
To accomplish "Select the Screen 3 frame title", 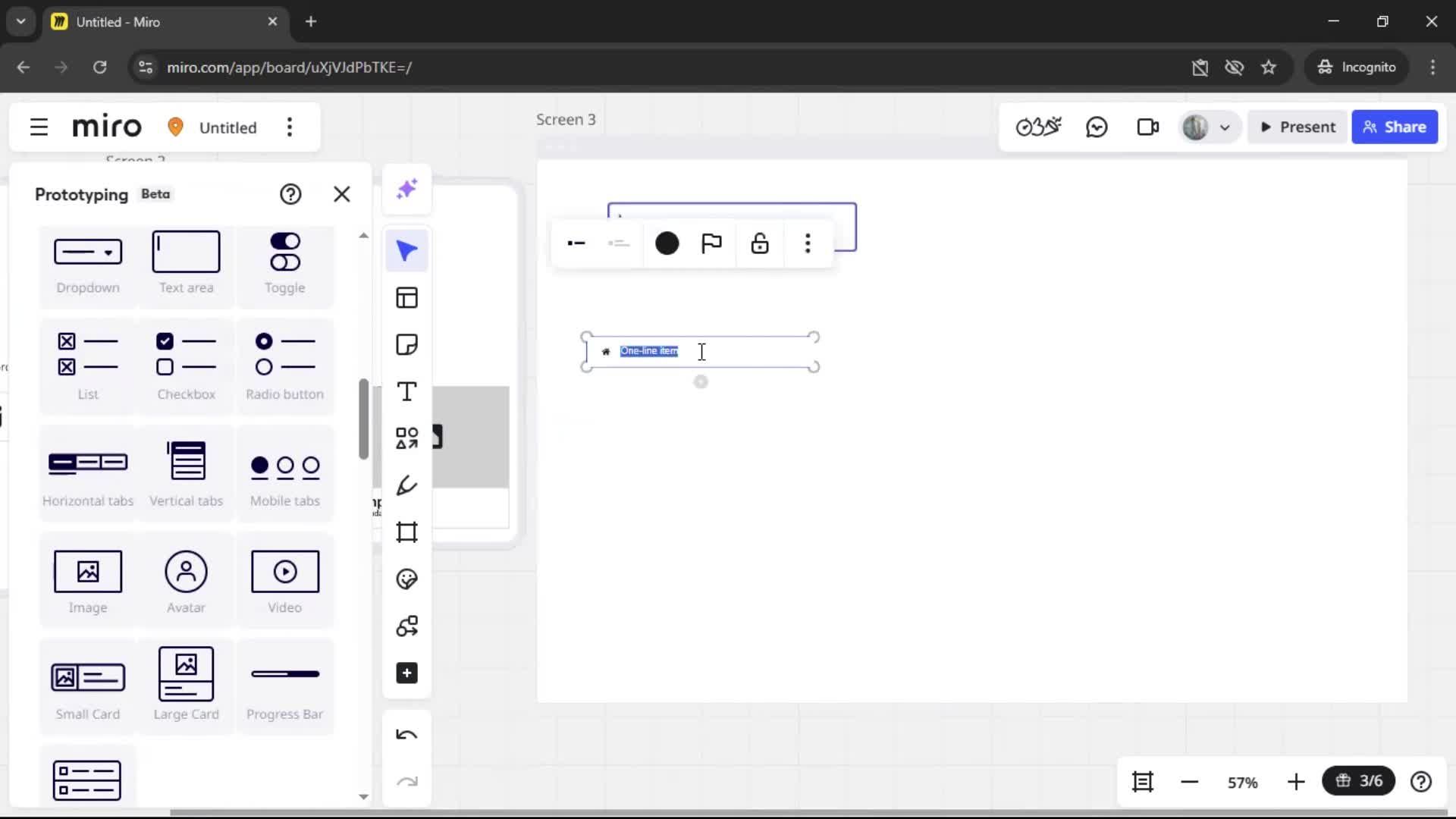I will [x=566, y=120].
